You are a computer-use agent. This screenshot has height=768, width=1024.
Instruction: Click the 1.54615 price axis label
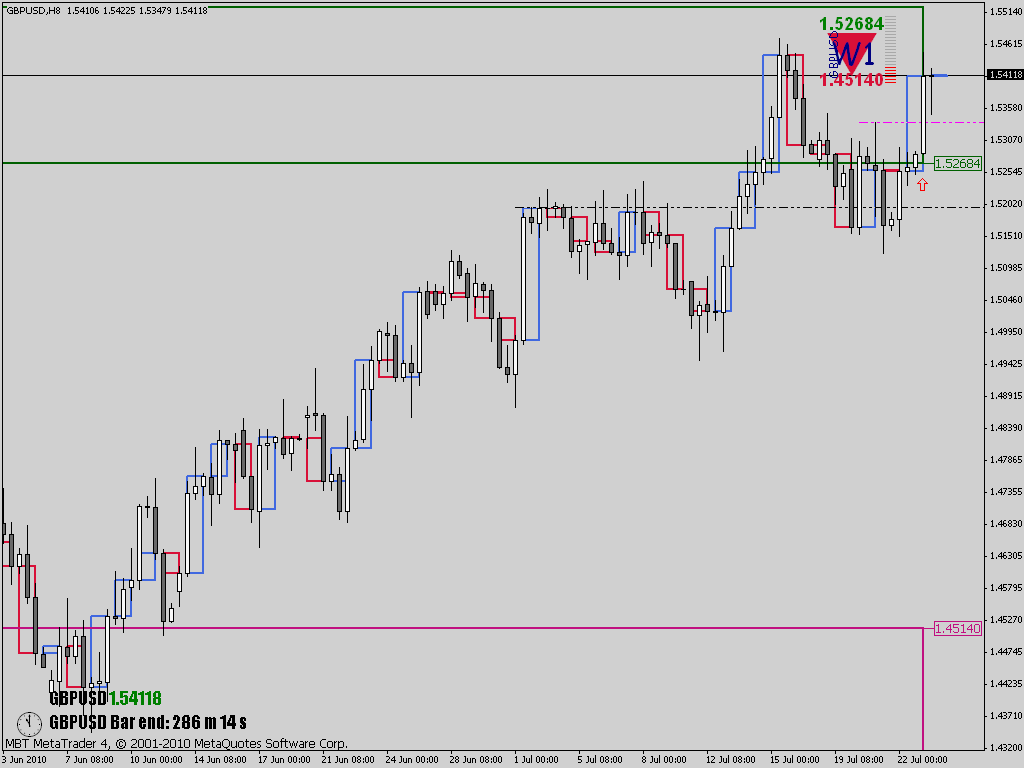pos(1005,44)
